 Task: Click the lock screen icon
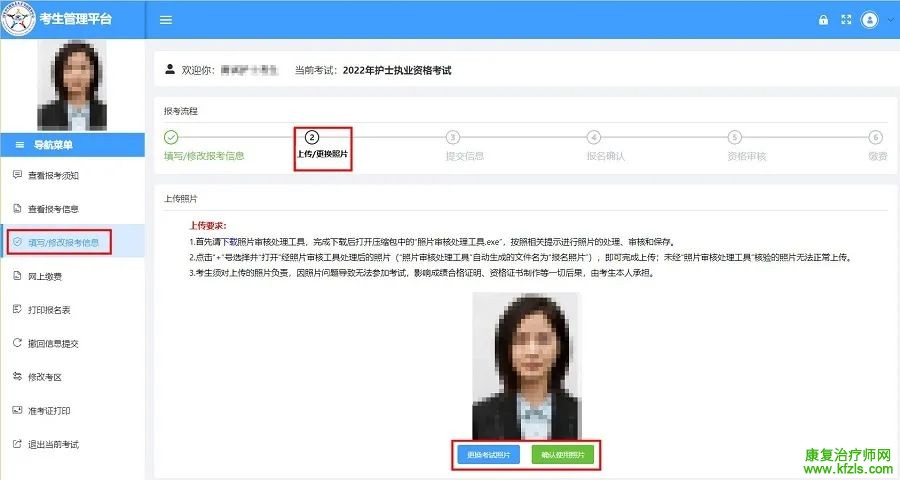pyautogui.click(x=823, y=20)
